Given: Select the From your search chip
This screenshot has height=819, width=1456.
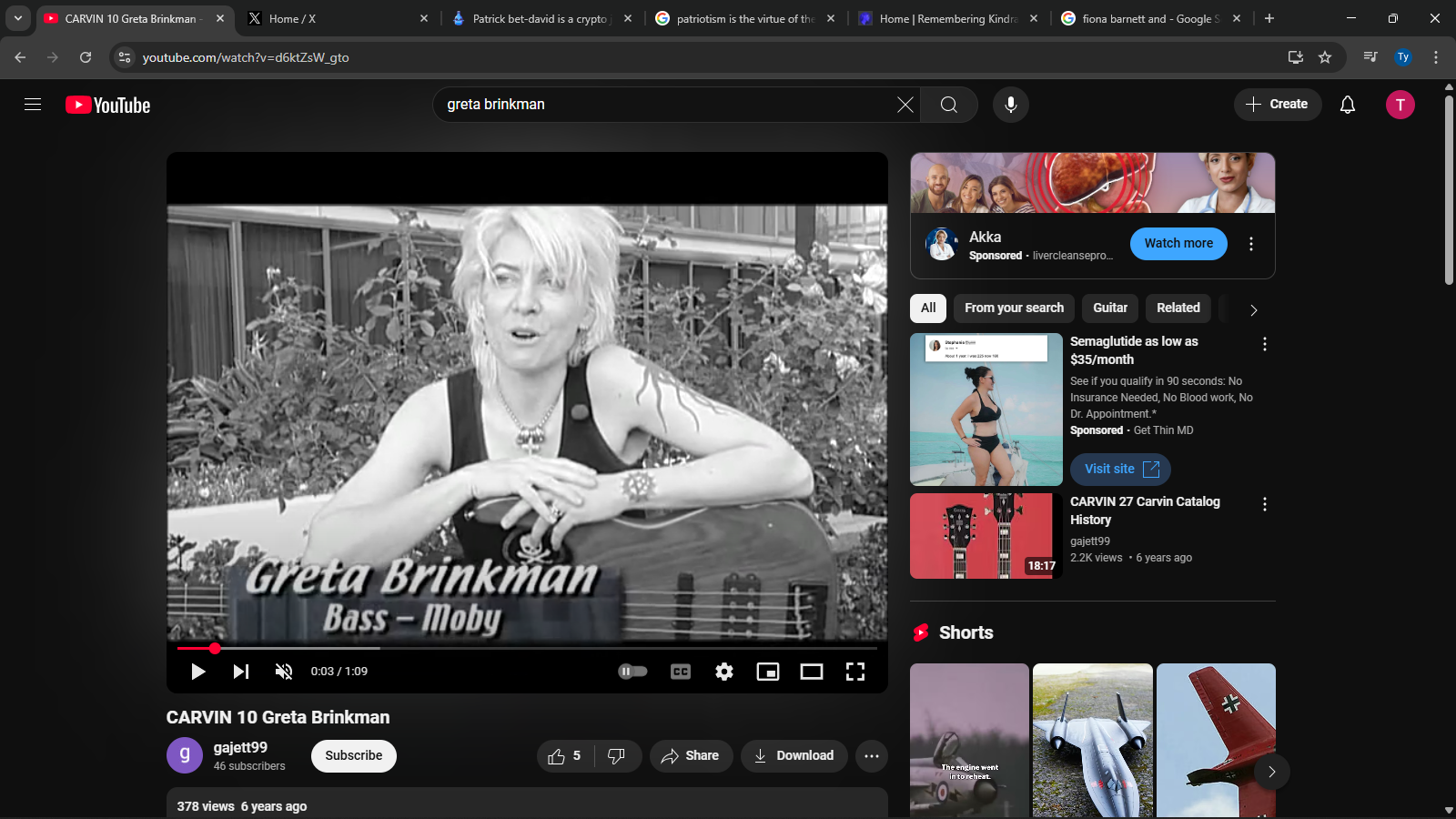Looking at the screenshot, I should point(1014,308).
